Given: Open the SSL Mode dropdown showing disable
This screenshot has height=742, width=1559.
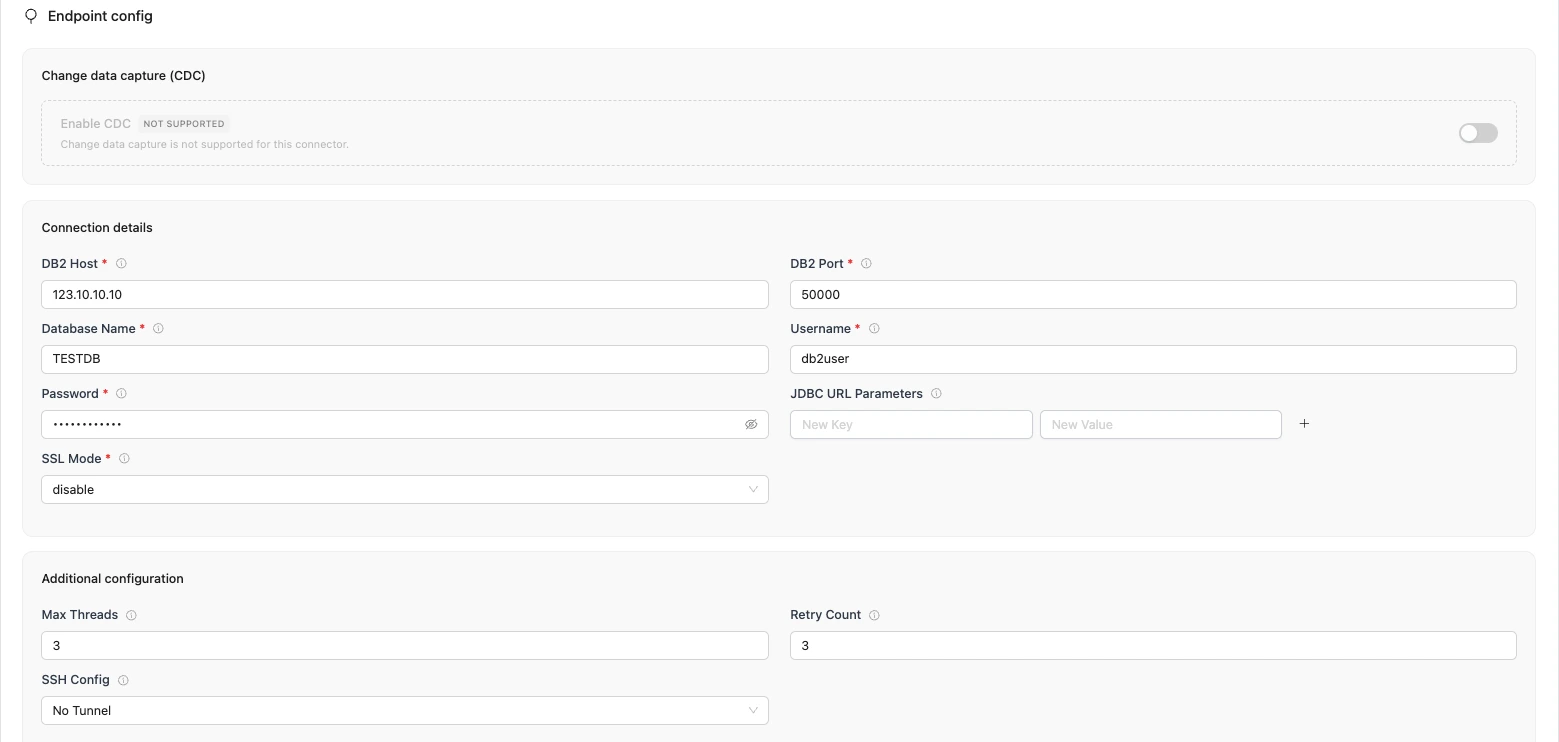Looking at the screenshot, I should tap(405, 490).
